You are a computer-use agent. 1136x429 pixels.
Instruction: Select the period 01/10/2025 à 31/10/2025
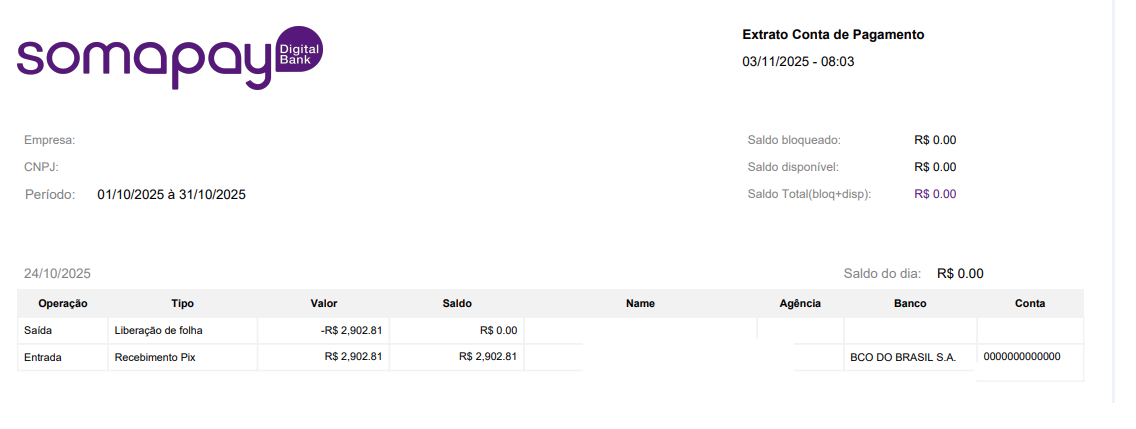click(172, 195)
